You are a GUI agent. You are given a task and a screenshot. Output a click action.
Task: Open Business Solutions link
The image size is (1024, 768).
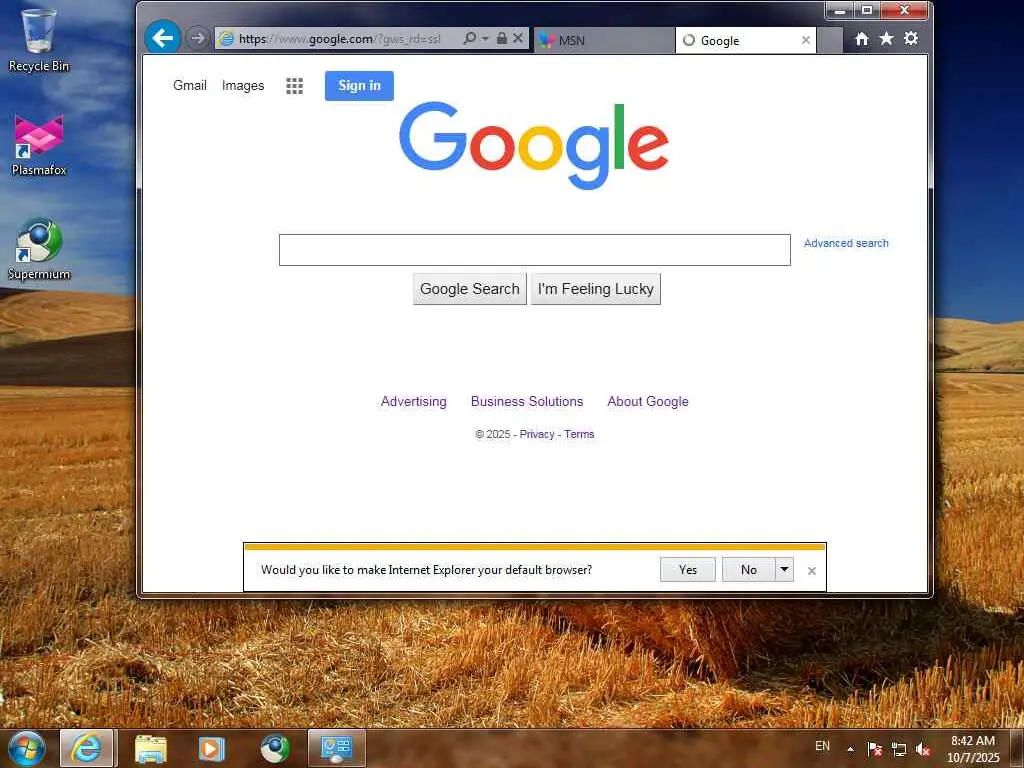(527, 402)
